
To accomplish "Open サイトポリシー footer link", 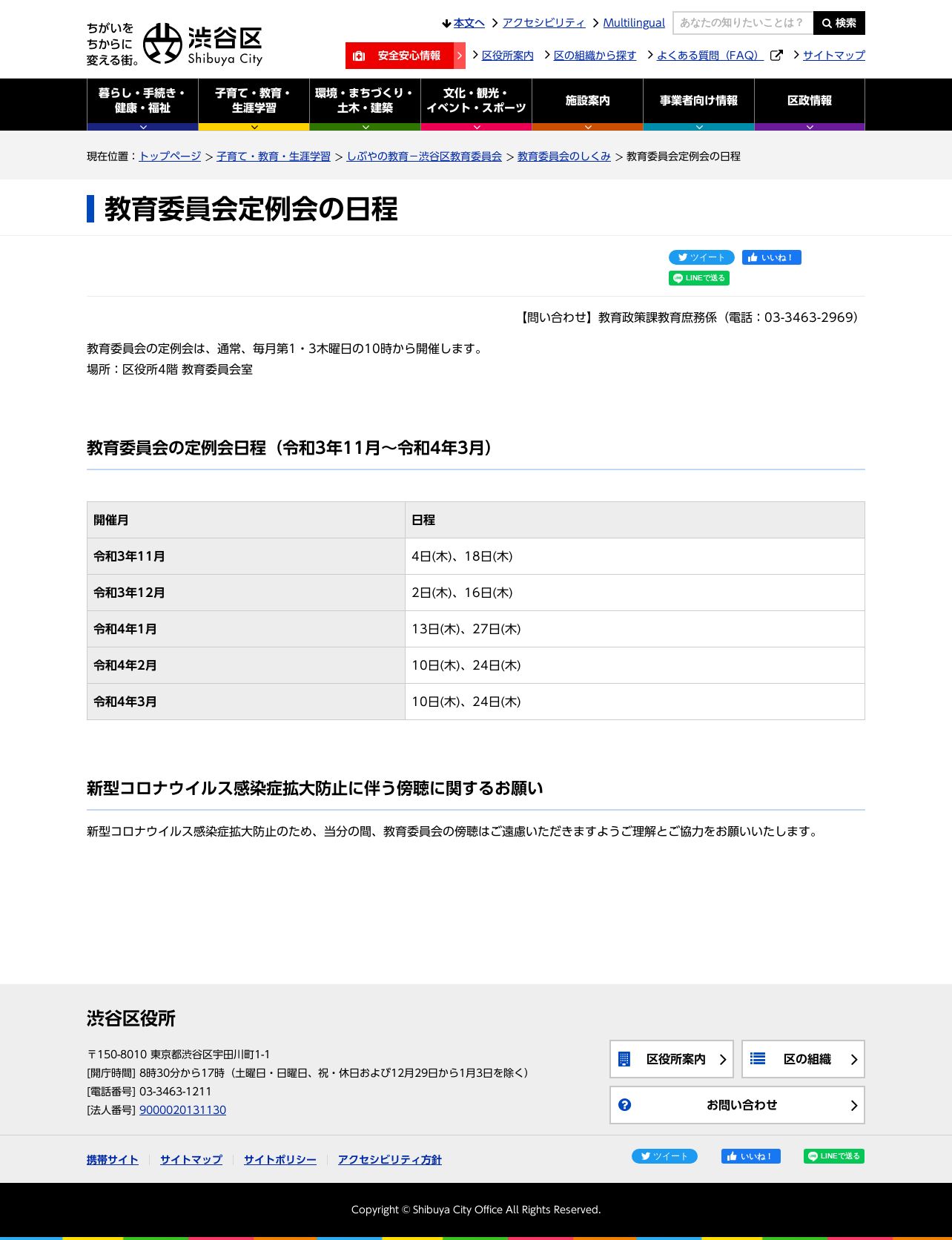I will pyautogui.click(x=280, y=1160).
